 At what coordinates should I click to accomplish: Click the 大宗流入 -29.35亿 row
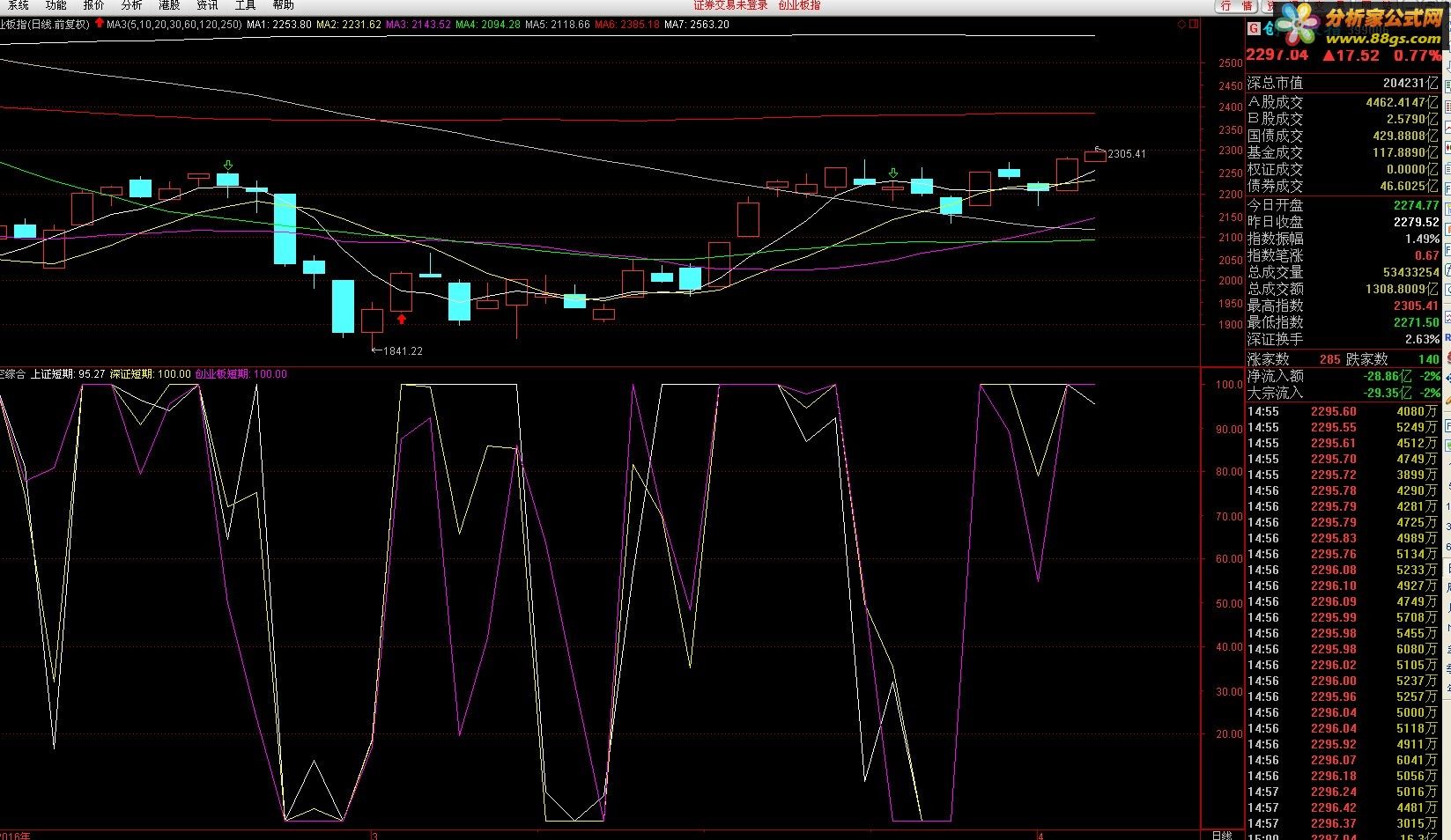click(x=1344, y=393)
